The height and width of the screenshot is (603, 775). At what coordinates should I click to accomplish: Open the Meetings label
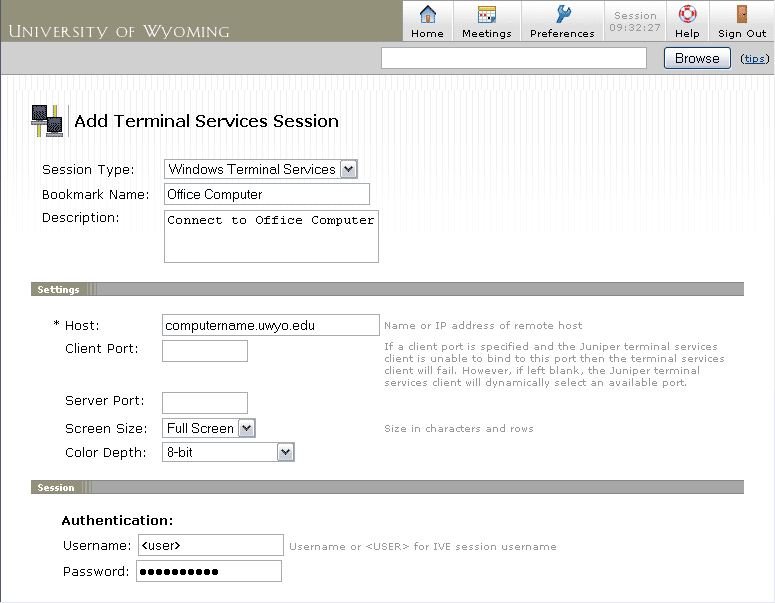coord(486,34)
